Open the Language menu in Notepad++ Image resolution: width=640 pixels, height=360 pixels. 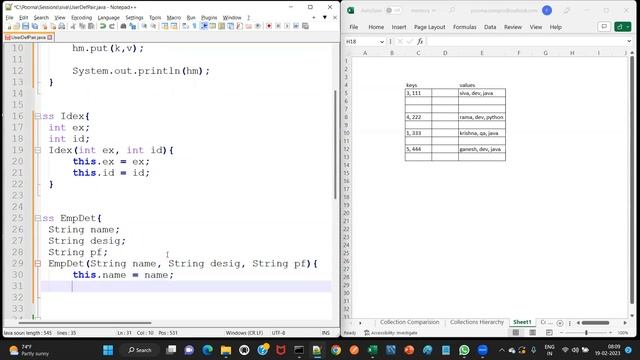[109, 18]
